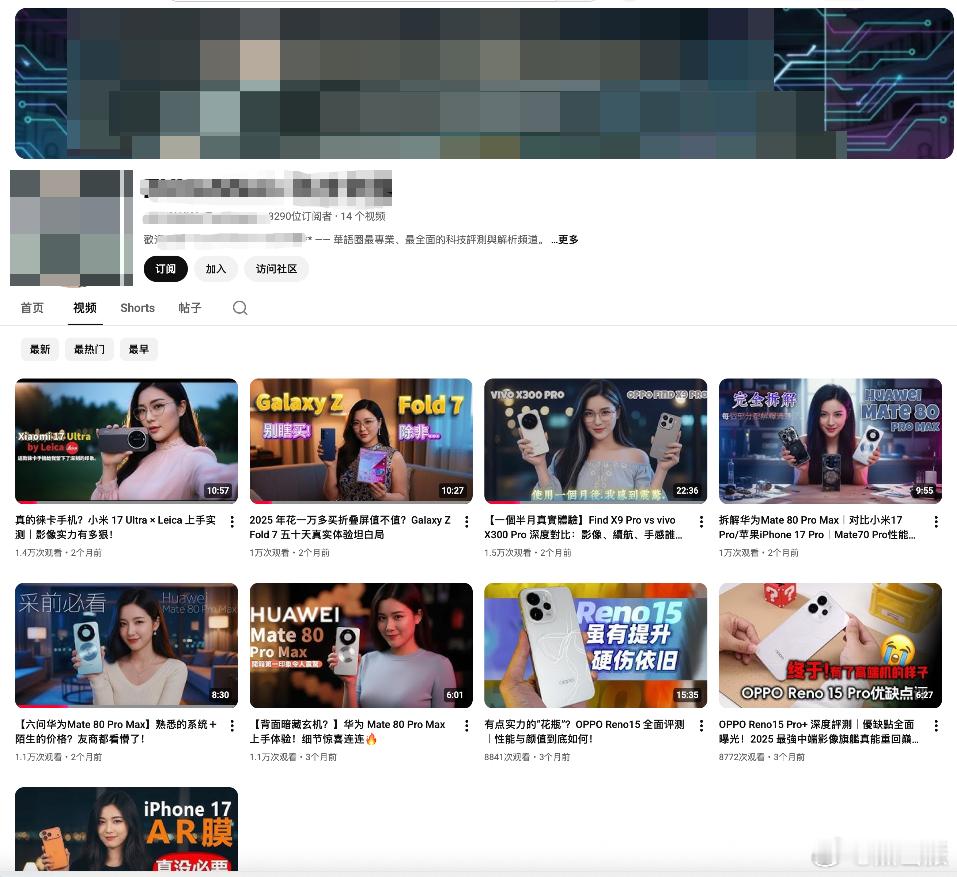Expand channel description with ...更多
Screen dimensions: 957x877
coord(565,240)
